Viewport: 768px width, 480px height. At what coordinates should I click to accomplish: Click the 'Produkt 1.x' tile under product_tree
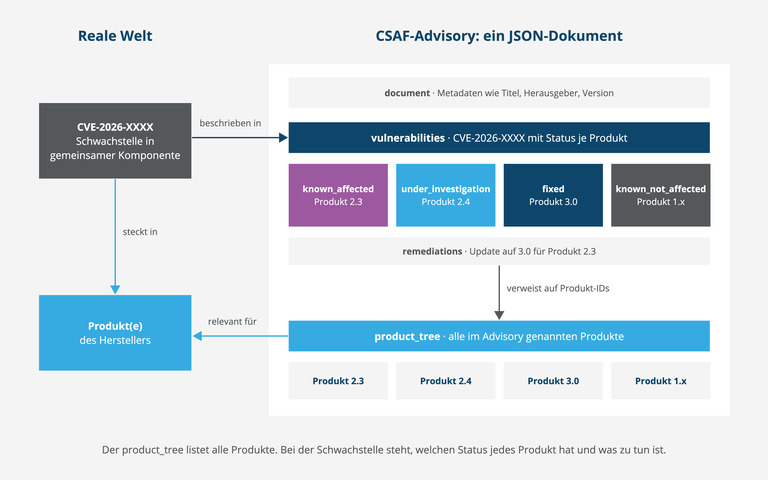(661, 381)
